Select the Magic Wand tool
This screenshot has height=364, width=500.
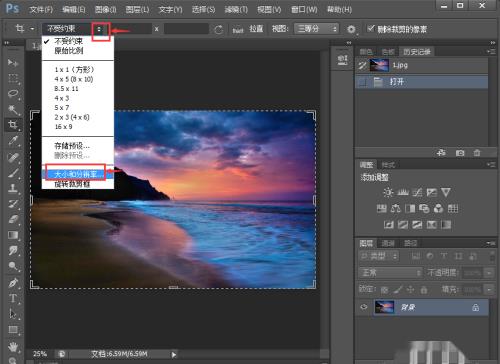click(13, 109)
